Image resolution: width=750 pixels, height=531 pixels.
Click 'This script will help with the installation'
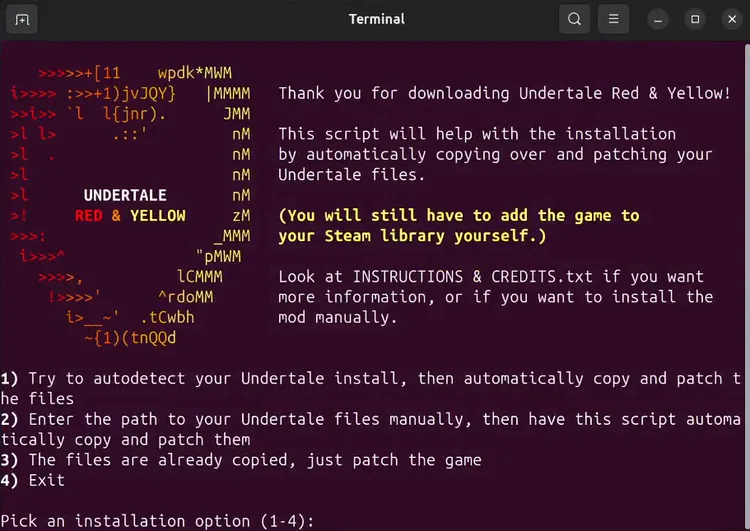pyautogui.click(x=477, y=134)
